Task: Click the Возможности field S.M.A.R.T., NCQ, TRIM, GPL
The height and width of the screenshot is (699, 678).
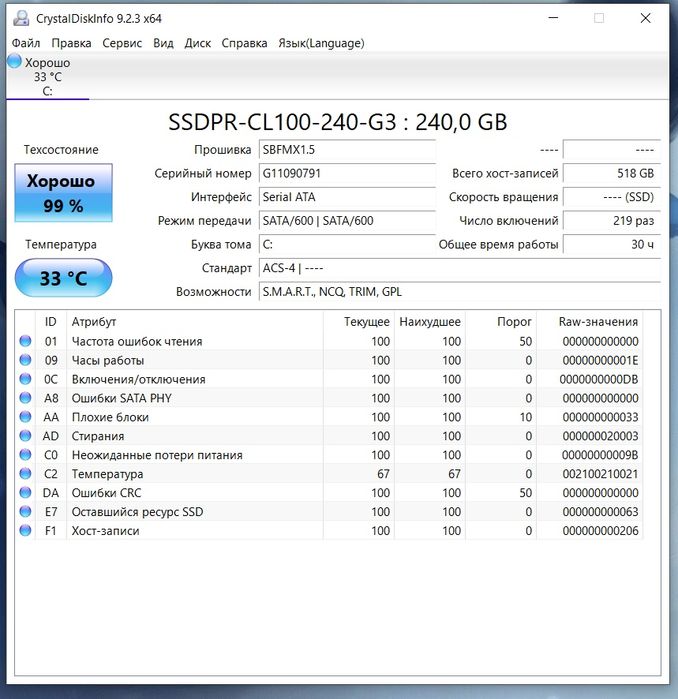Action: click(x=460, y=291)
